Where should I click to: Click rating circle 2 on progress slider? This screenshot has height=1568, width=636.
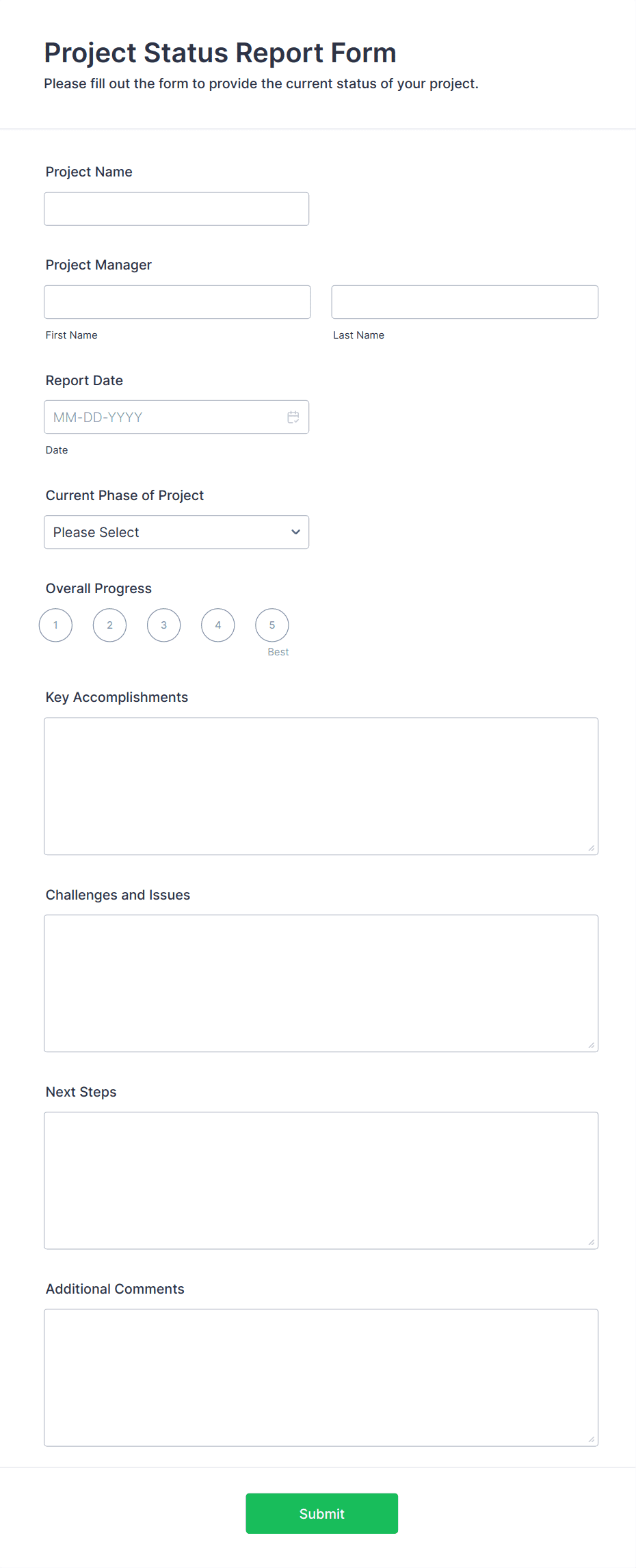click(109, 625)
